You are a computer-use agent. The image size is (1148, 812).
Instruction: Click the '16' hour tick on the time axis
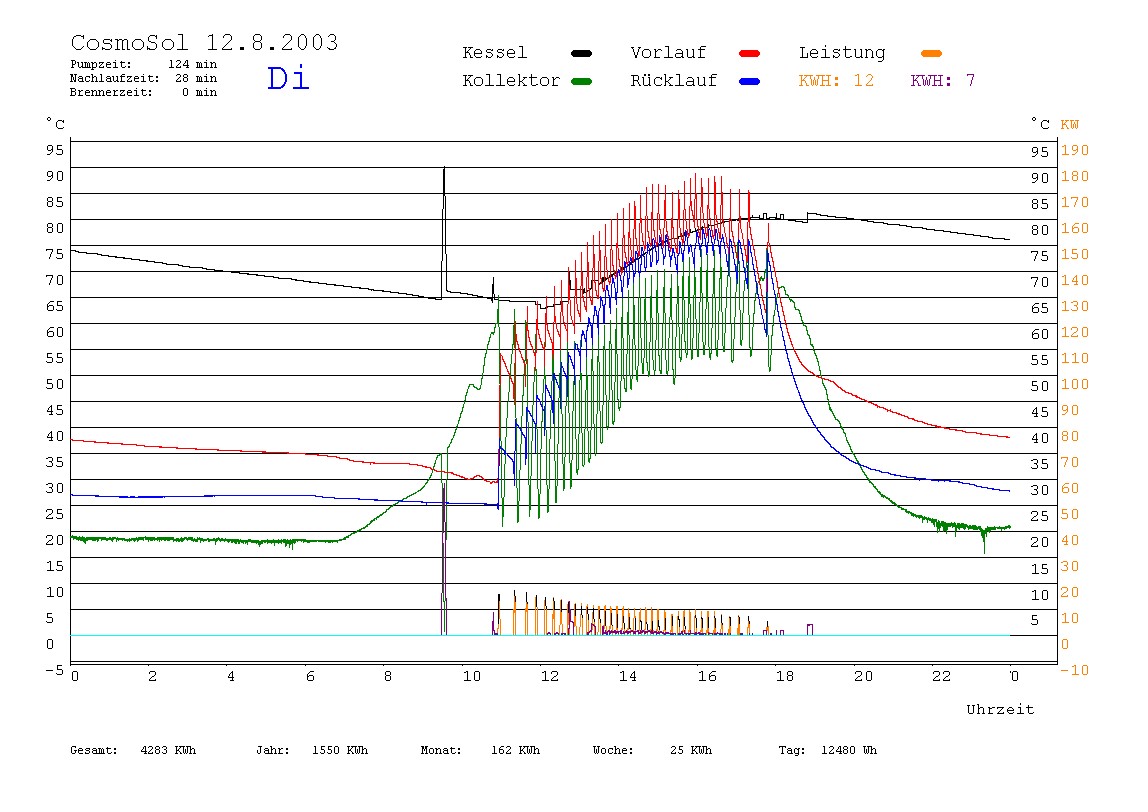pyautogui.click(x=707, y=676)
